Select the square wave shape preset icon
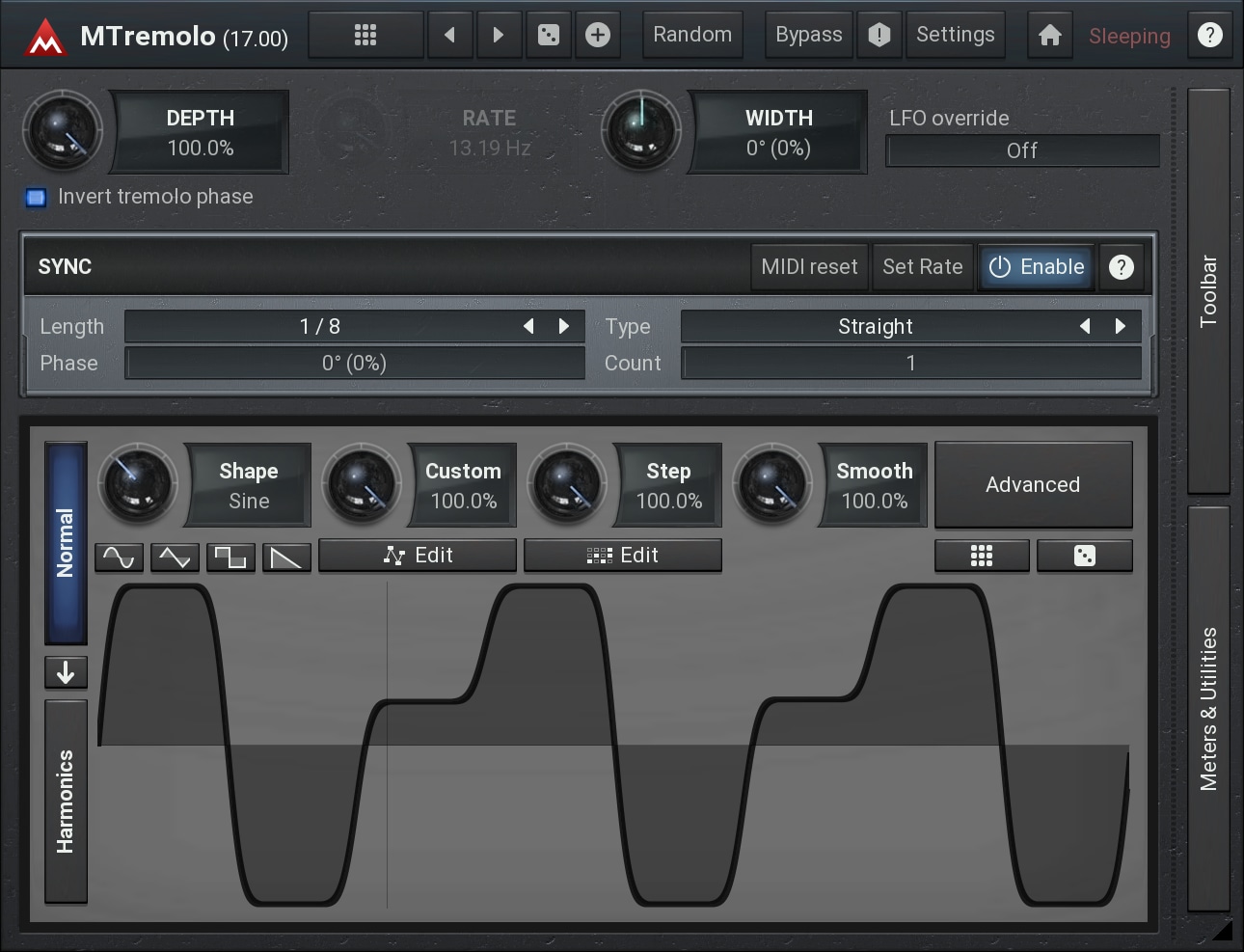1244x952 pixels. 230,558
